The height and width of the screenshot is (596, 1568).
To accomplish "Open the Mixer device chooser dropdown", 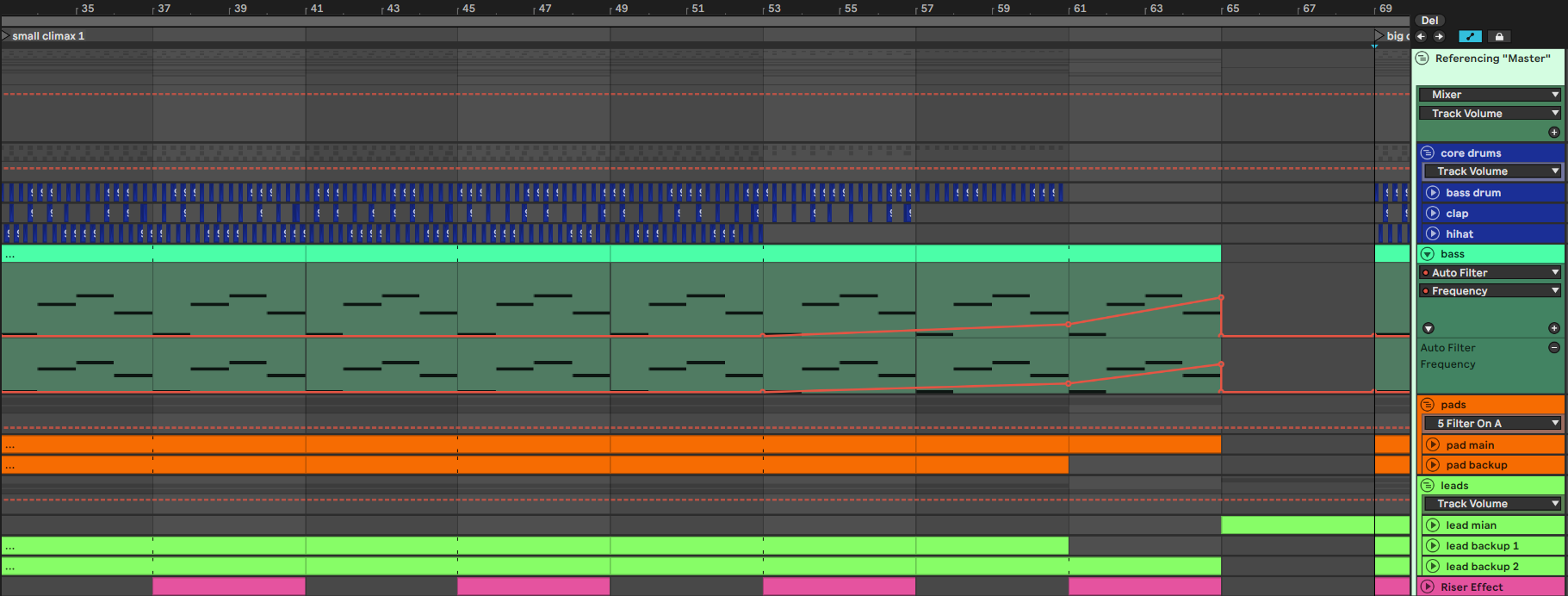I will (1491, 95).
